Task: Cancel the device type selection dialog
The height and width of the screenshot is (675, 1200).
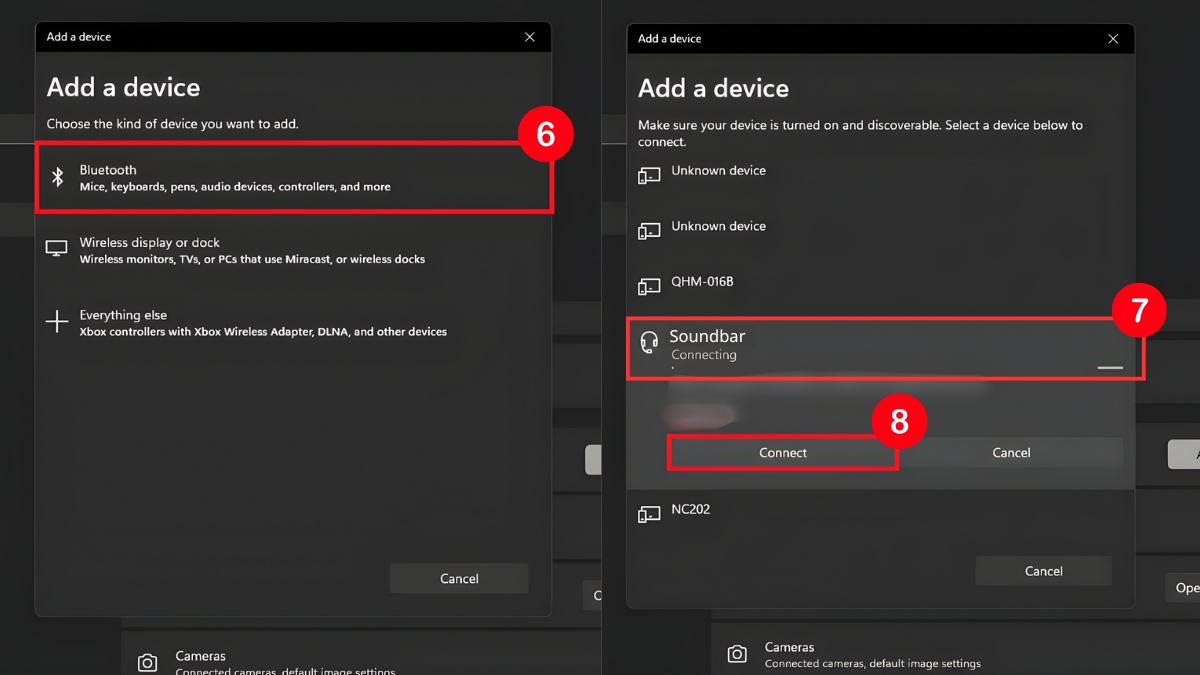Action: click(459, 579)
